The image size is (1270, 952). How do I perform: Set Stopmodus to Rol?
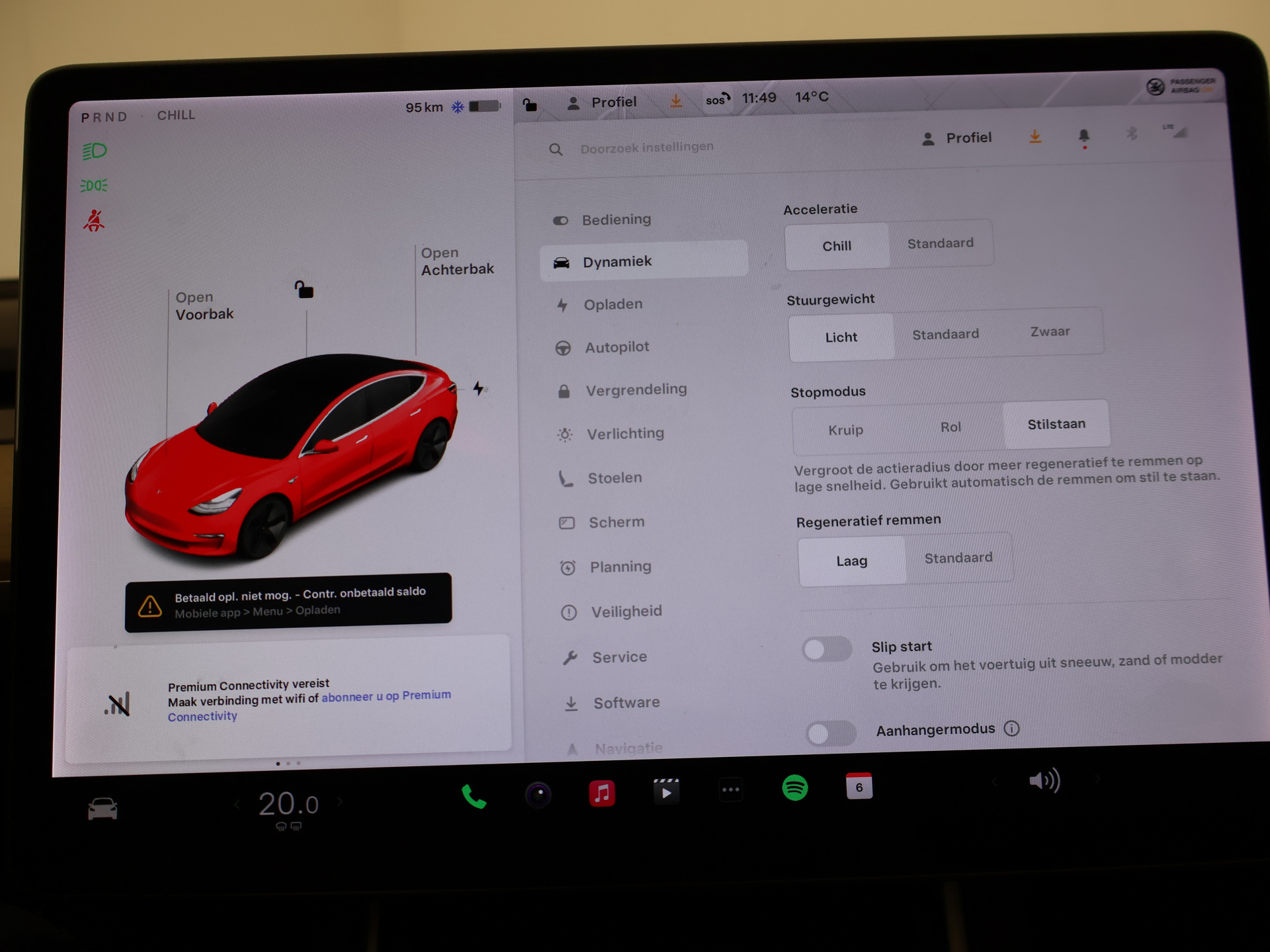tap(951, 427)
